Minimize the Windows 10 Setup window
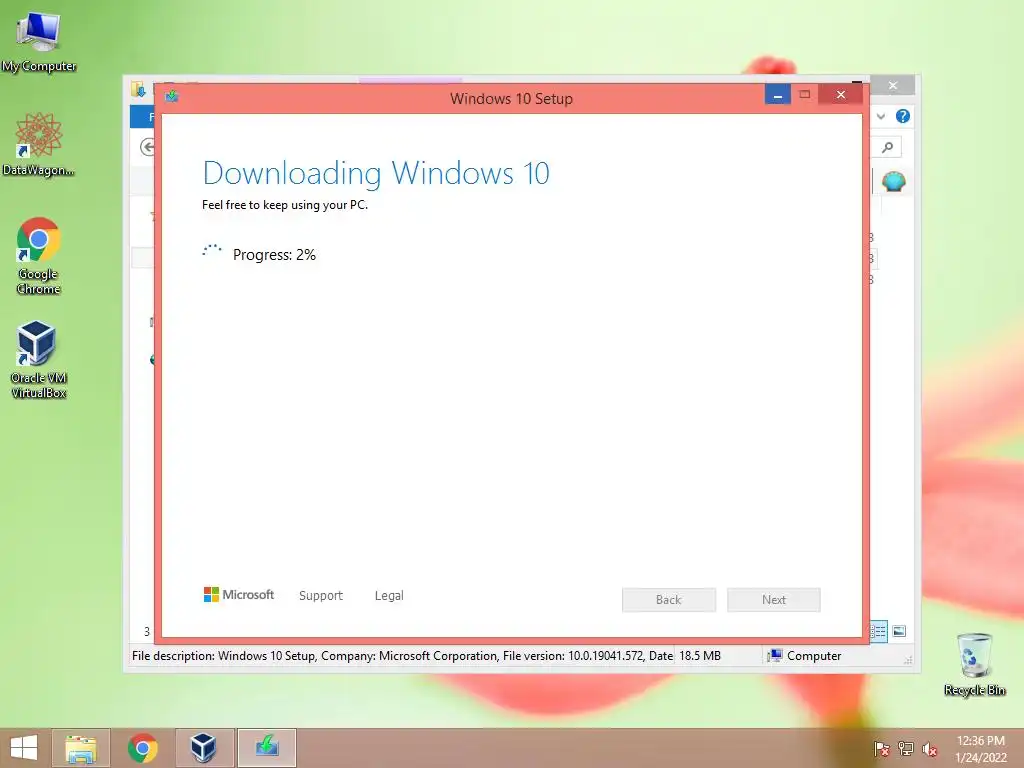Viewport: 1024px width, 768px height. pyautogui.click(x=777, y=95)
